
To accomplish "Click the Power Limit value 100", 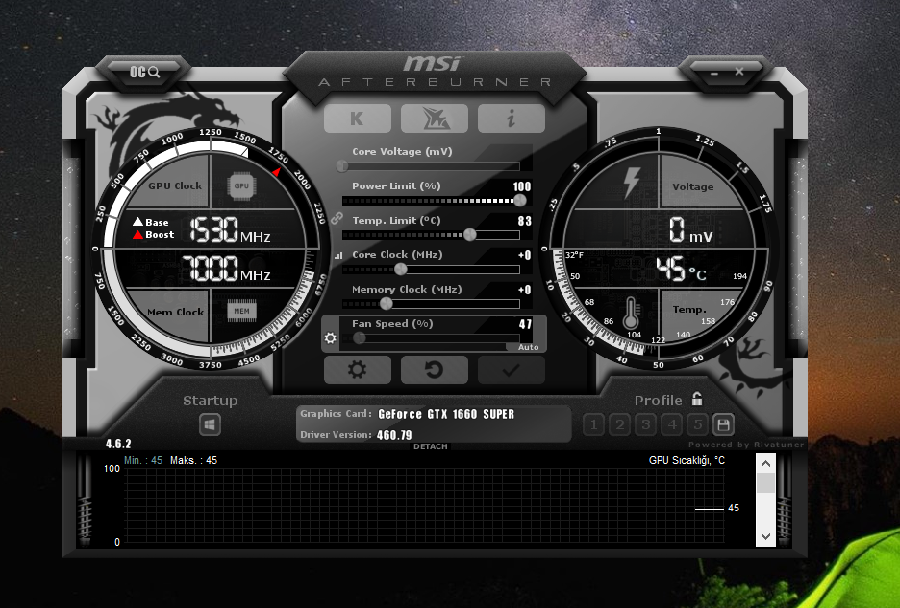I will (x=522, y=186).
